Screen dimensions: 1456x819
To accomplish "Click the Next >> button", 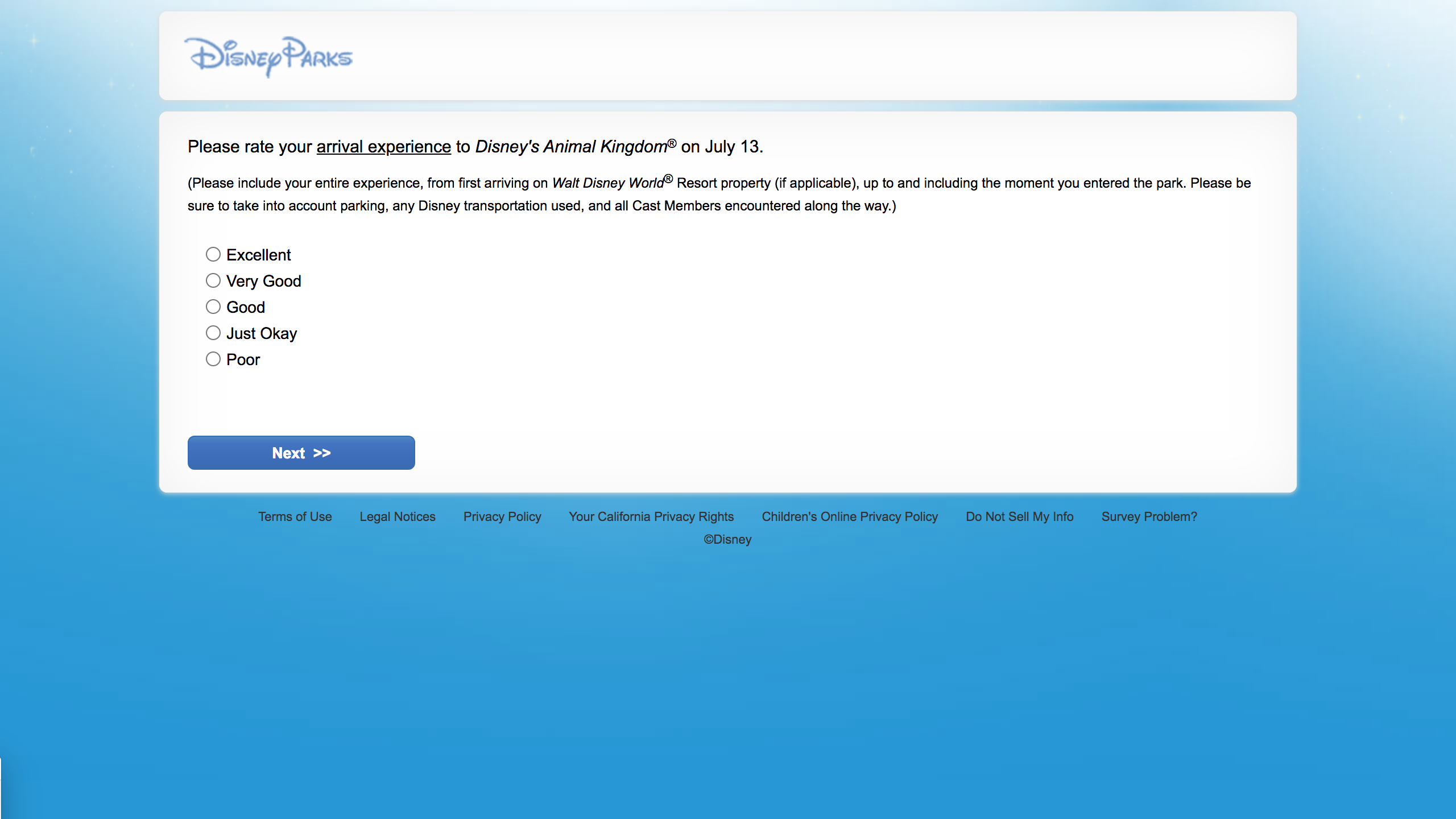I will (x=301, y=453).
